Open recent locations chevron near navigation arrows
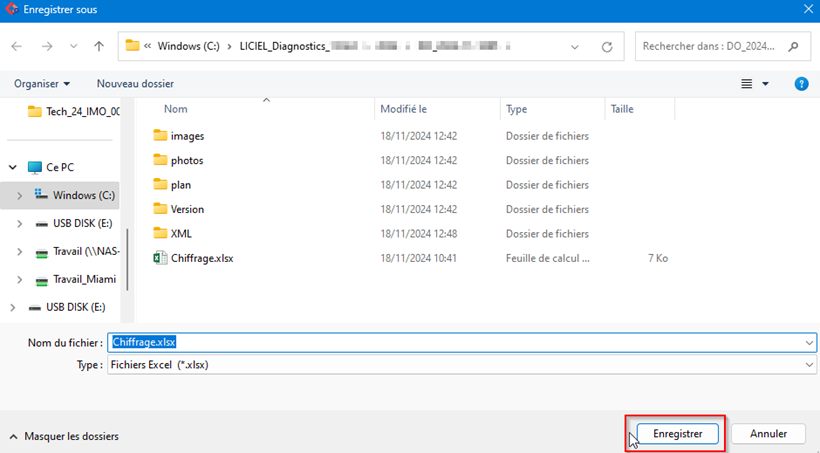 (x=73, y=47)
